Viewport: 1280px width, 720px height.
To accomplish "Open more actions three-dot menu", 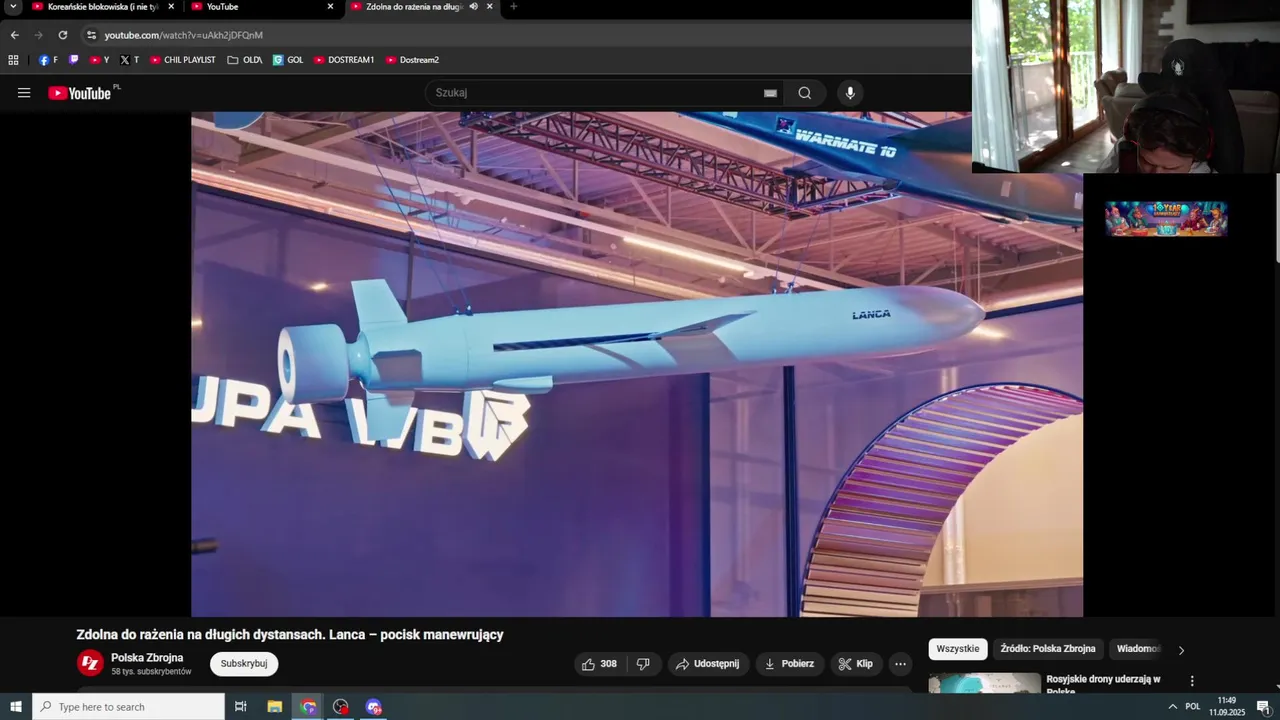I will pos(900,664).
